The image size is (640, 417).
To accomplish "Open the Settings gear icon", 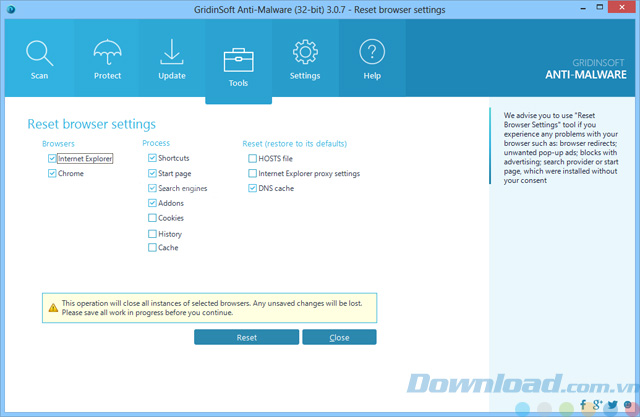I will pos(305,52).
